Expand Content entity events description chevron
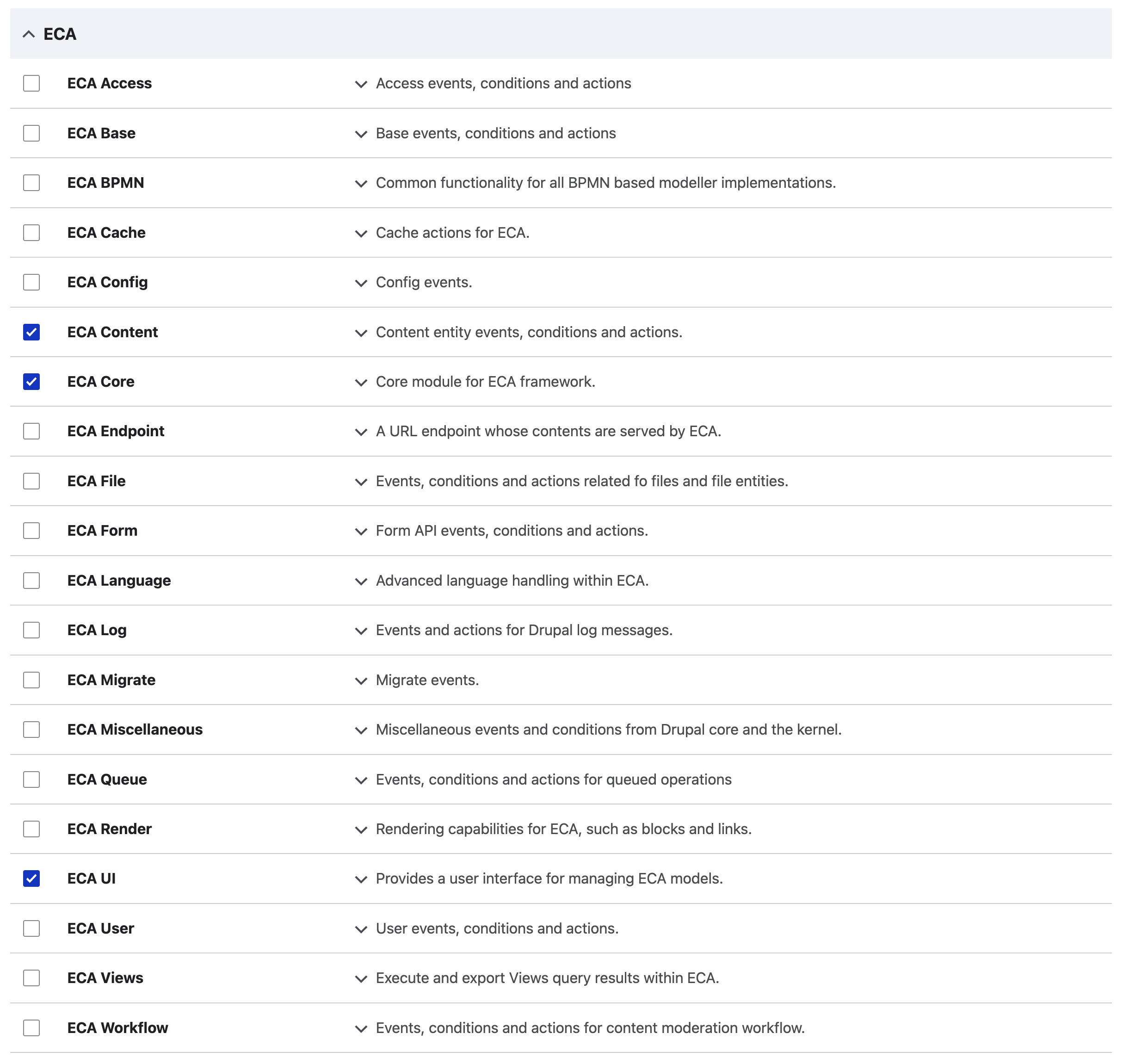This screenshot has width=1123, height=1064. [x=361, y=333]
